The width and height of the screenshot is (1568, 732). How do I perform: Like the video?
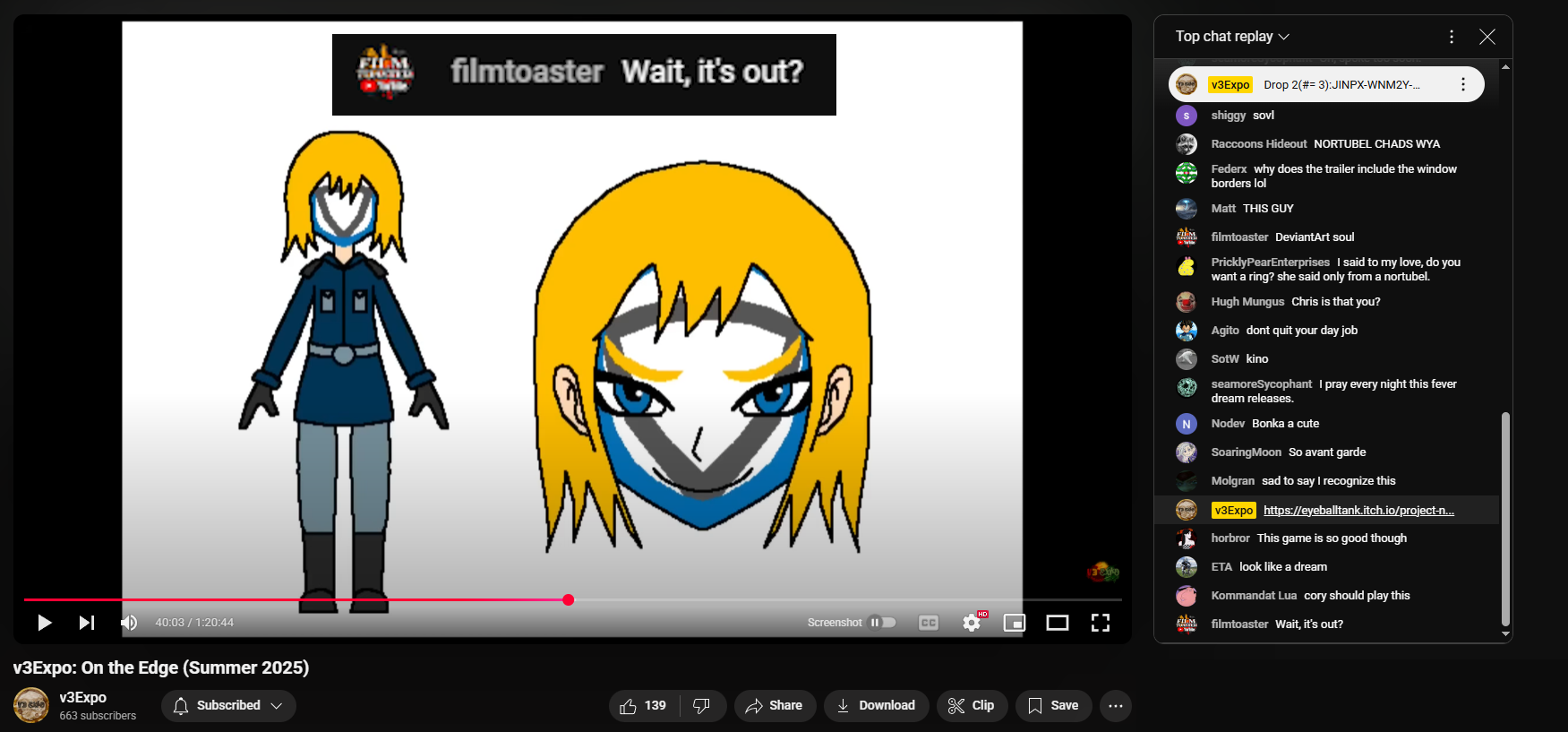(x=644, y=706)
